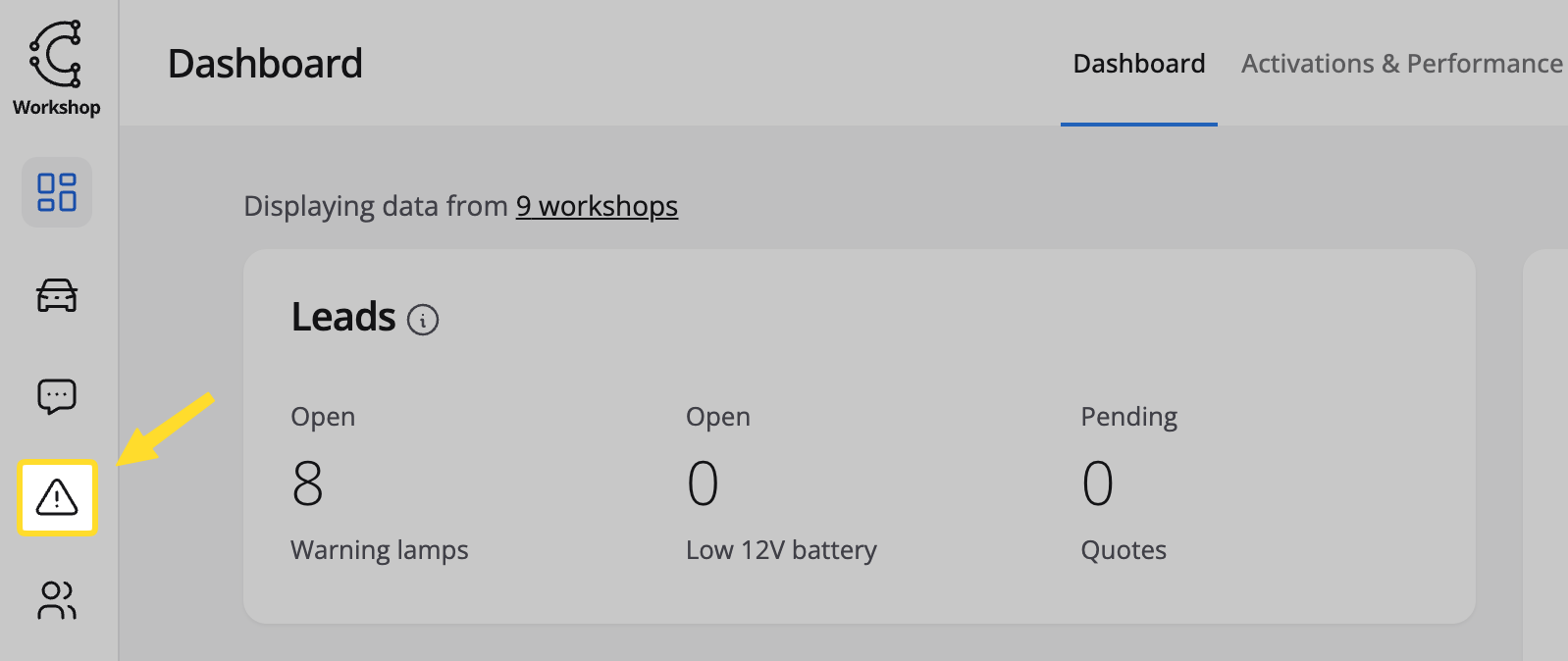Switch to the Dashboard tab
Screen dimensions: 1568x661
point(1139,64)
